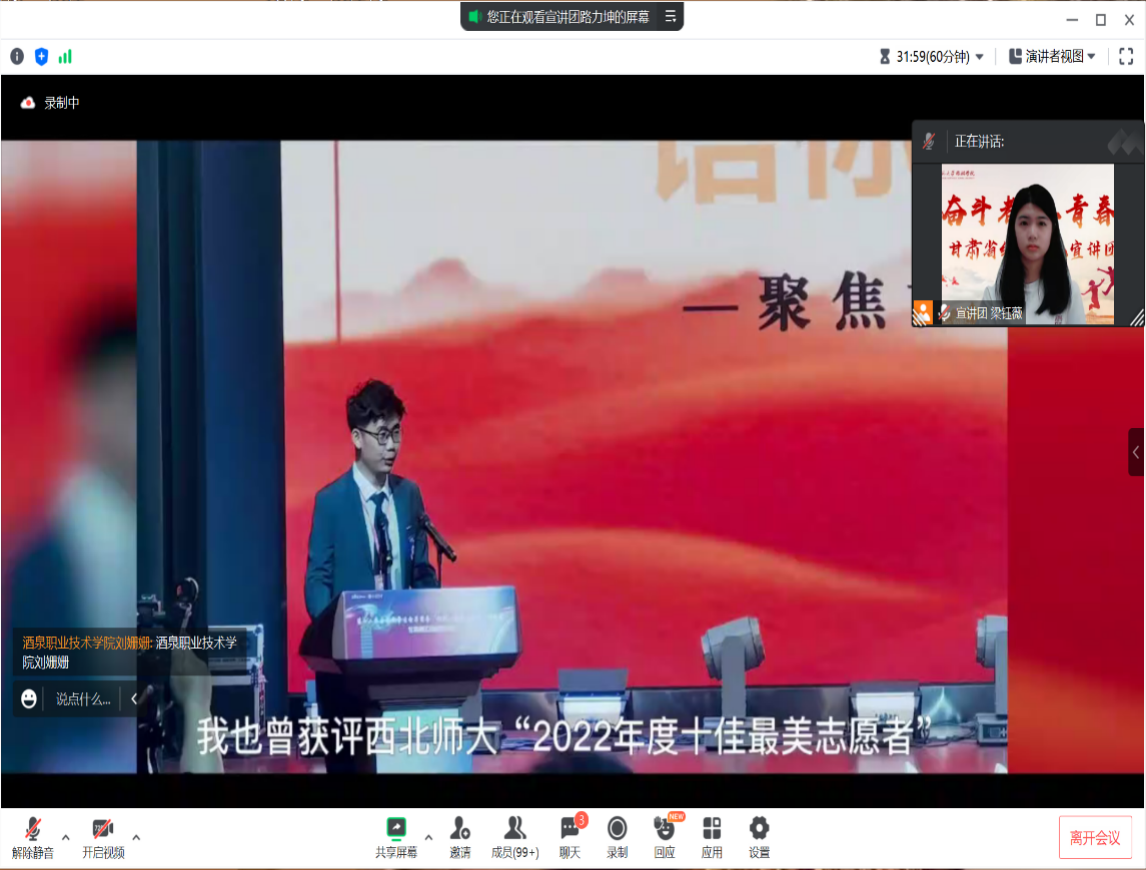
Task: Enter full screen mode
Action: click(x=1126, y=57)
